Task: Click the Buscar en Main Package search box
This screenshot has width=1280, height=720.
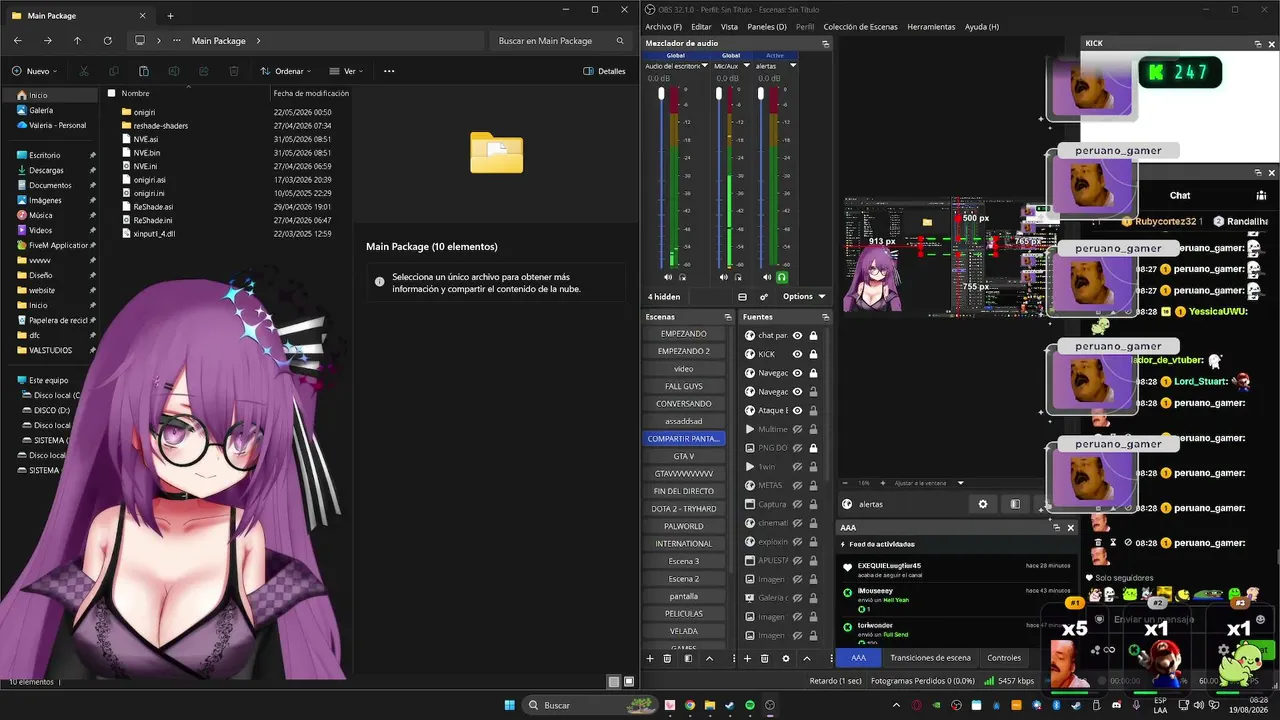Action: point(560,41)
